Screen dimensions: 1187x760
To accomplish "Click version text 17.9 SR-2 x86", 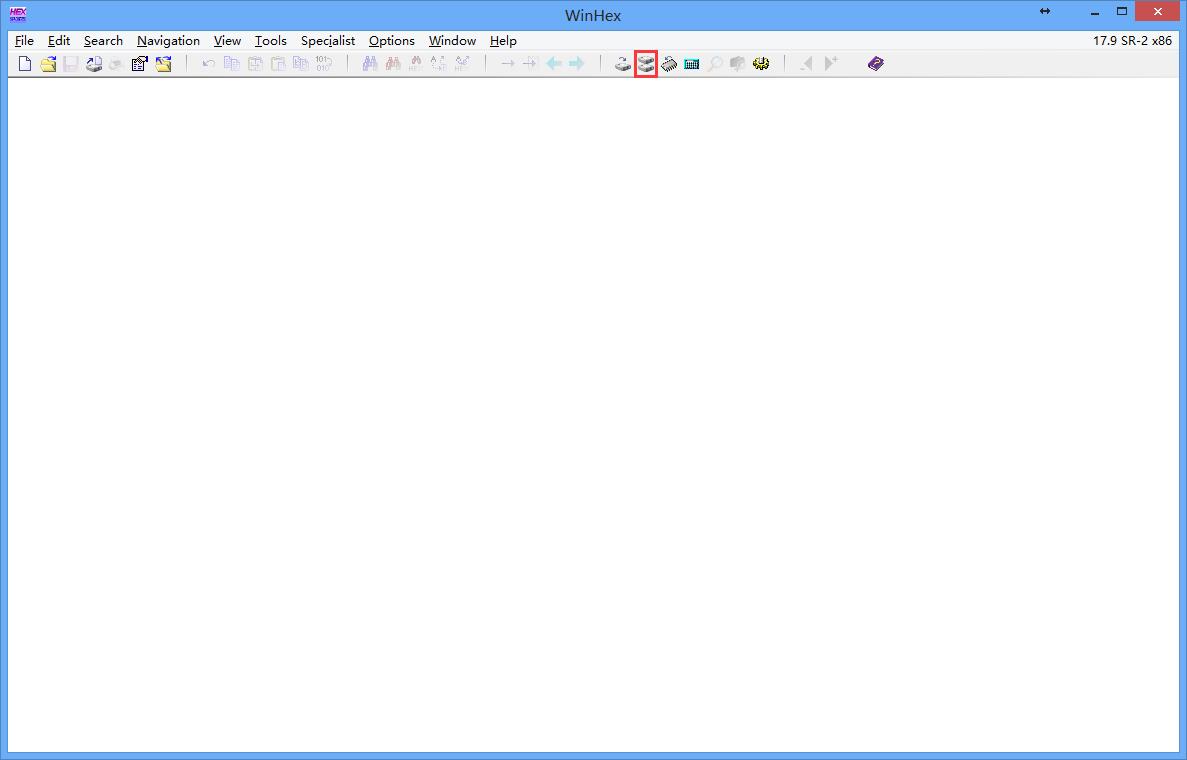I will click(1132, 41).
